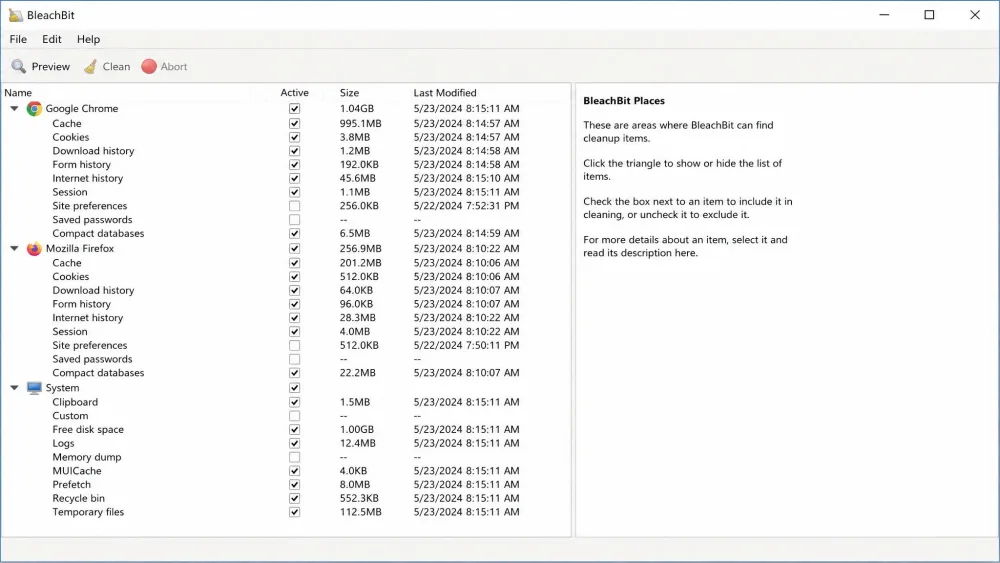The height and width of the screenshot is (563, 1000).
Task: Click the Clean button label
Action: (116, 66)
